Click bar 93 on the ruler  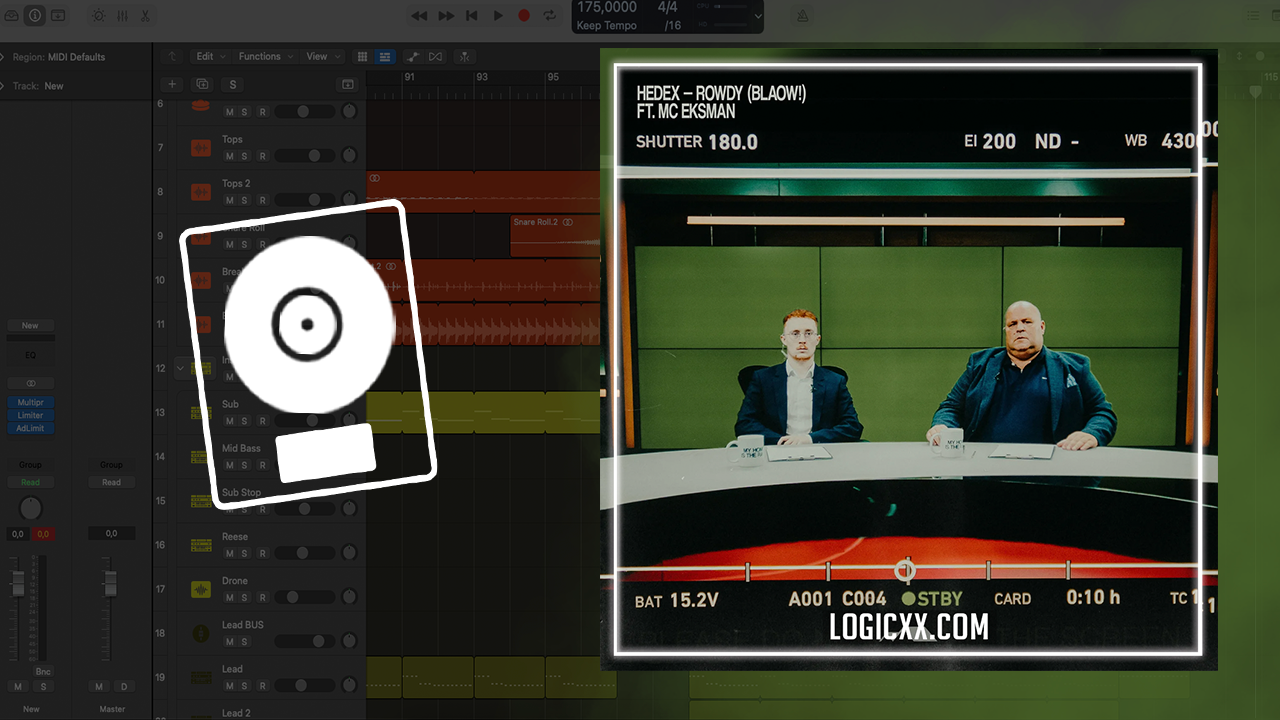482,77
